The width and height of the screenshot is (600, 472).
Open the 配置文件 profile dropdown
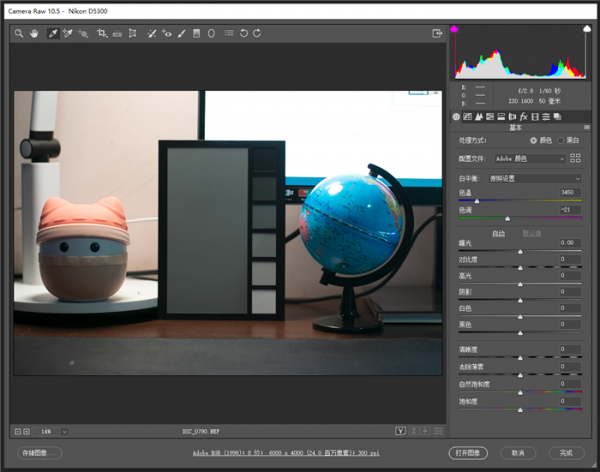(531, 158)
